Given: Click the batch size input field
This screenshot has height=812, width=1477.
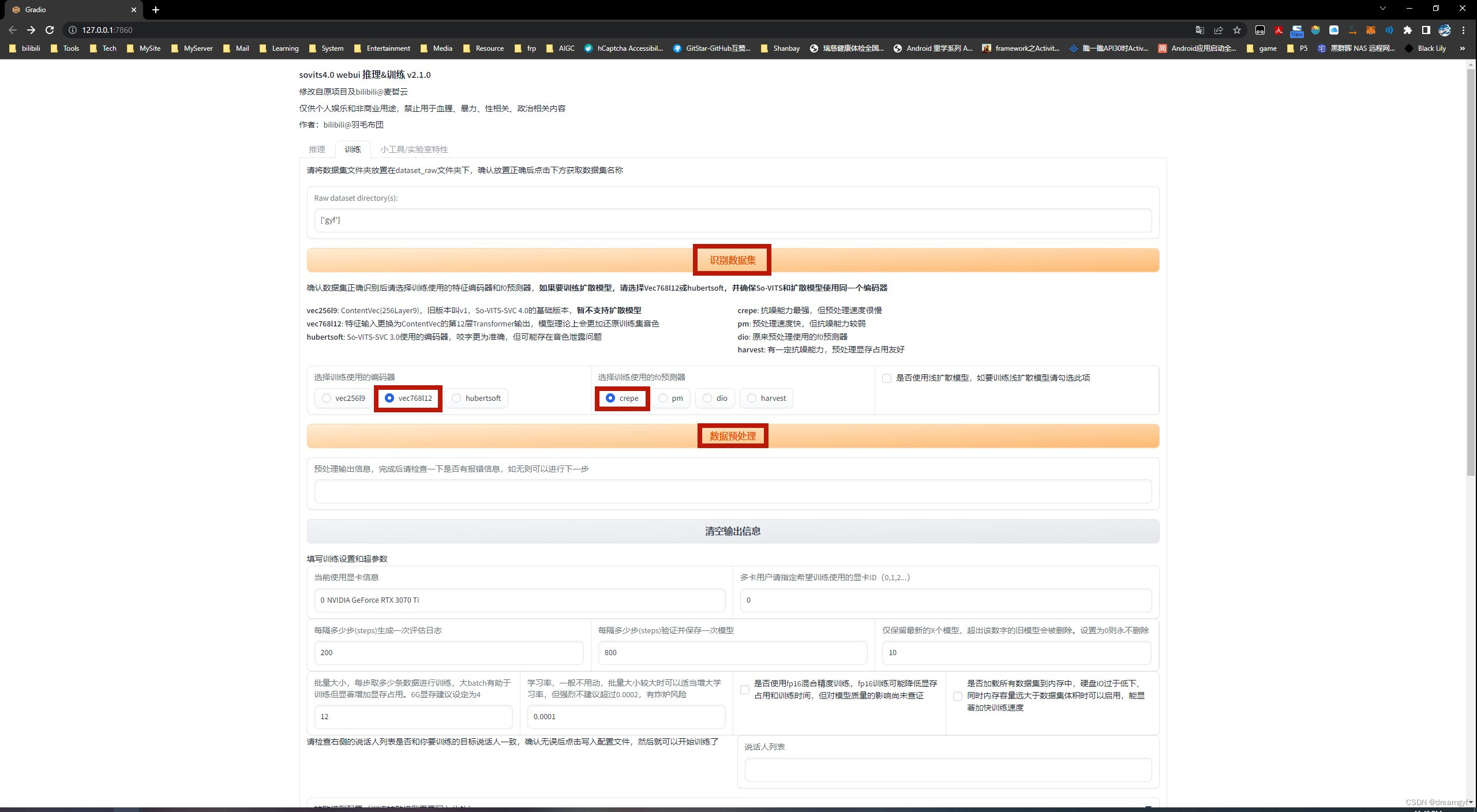Looking at the screenshot, I should click(413, 716).
